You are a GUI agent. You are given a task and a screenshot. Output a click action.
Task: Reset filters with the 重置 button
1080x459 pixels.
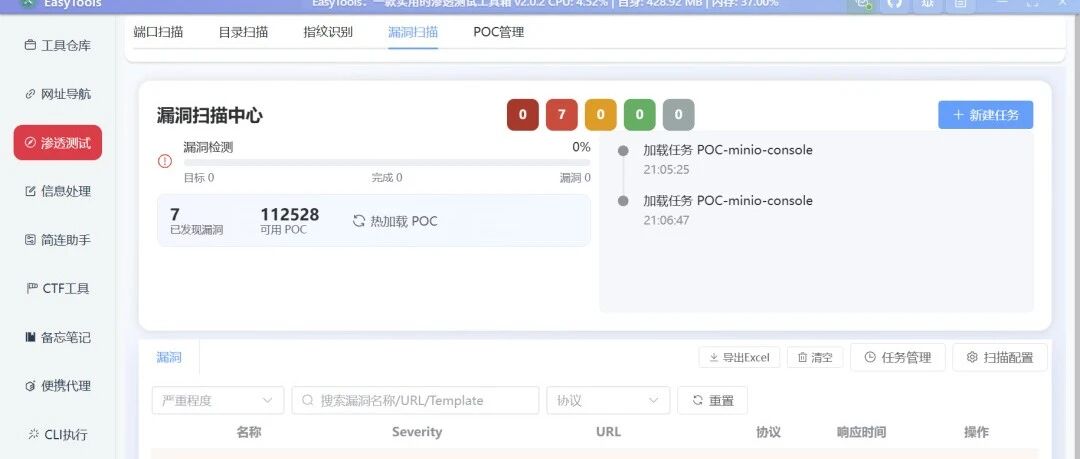point(712,400)
